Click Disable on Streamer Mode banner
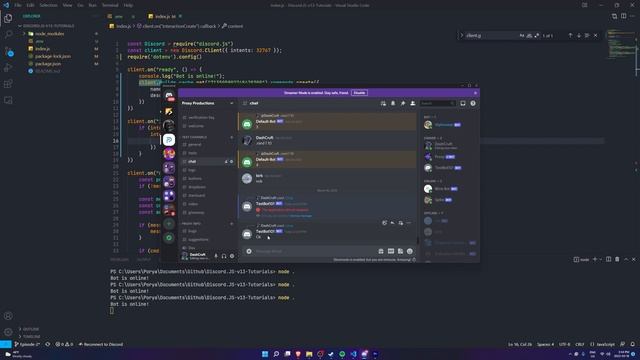The width and height of the screenshot is (640, 360). pyautogui.click(x=359, y=93)
